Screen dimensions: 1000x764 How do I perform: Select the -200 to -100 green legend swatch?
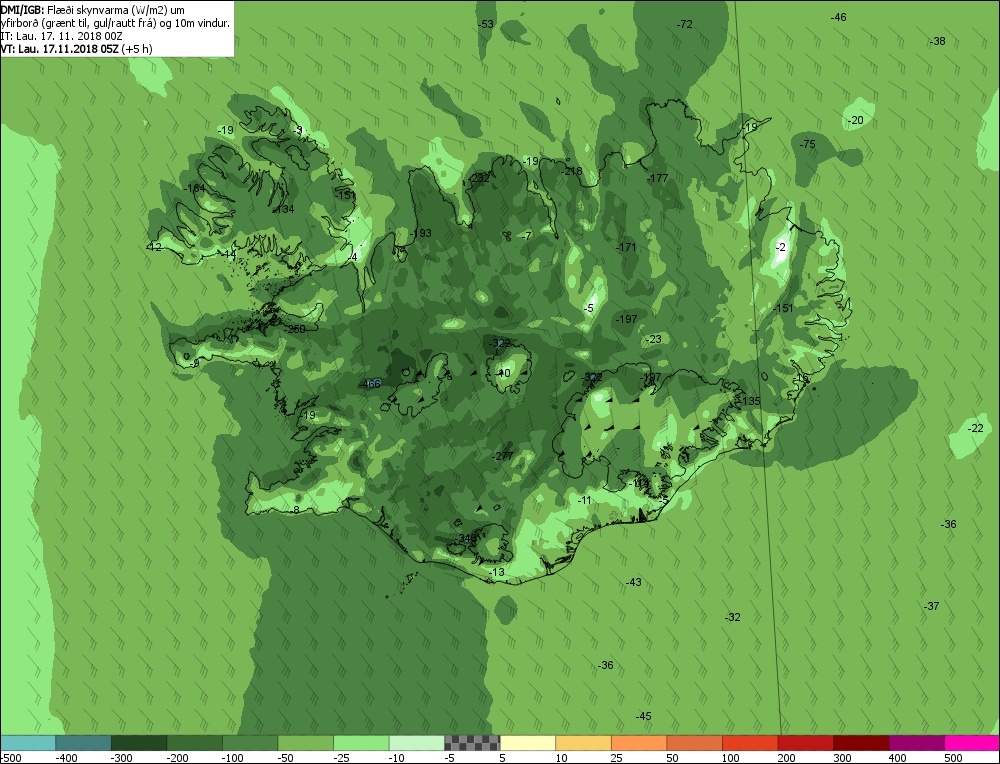[194, 743]
